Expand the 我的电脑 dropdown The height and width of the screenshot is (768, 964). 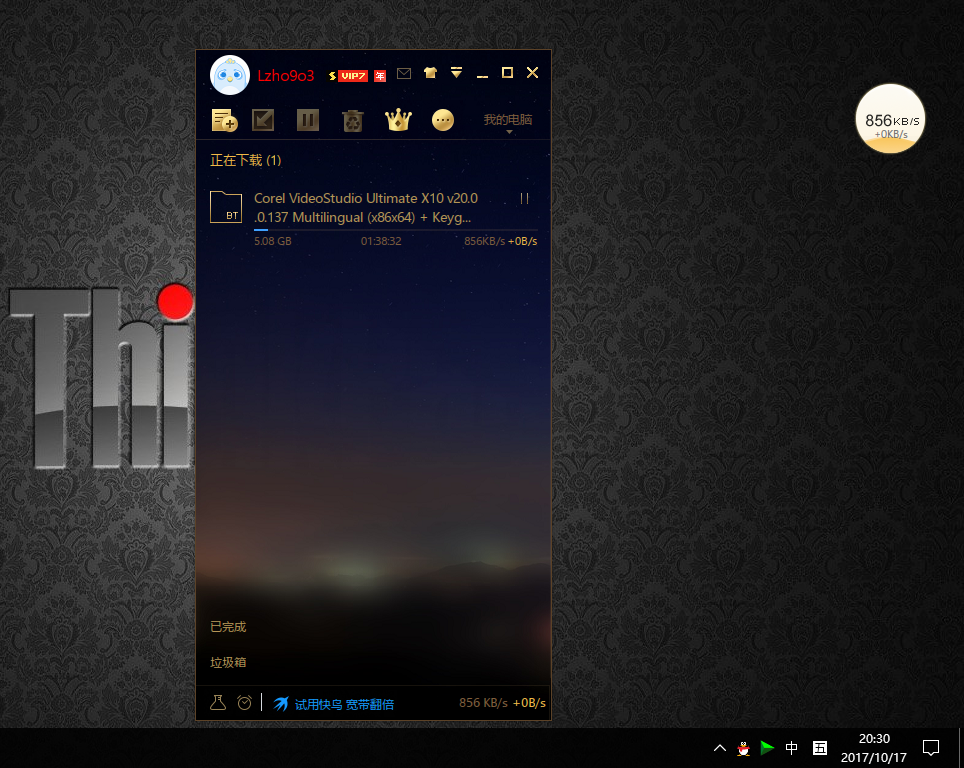[x=508, y=121]
